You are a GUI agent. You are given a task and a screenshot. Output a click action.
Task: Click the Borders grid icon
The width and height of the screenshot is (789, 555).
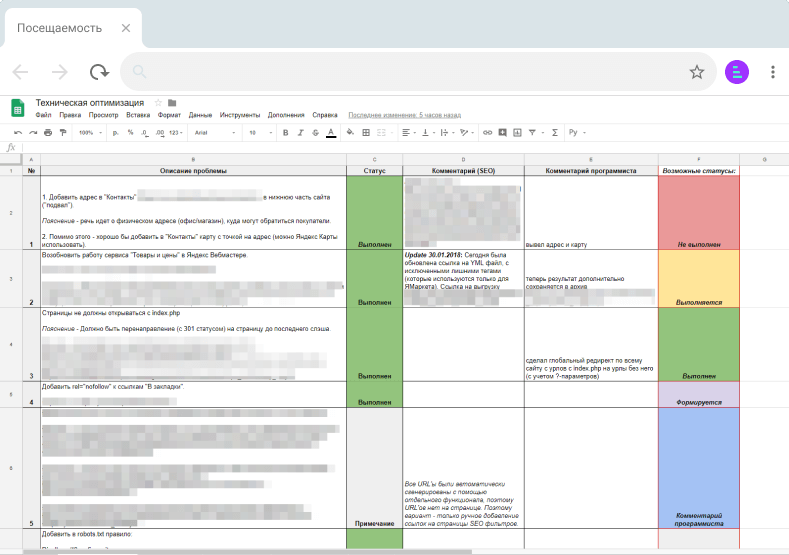[x=366, y=132]
